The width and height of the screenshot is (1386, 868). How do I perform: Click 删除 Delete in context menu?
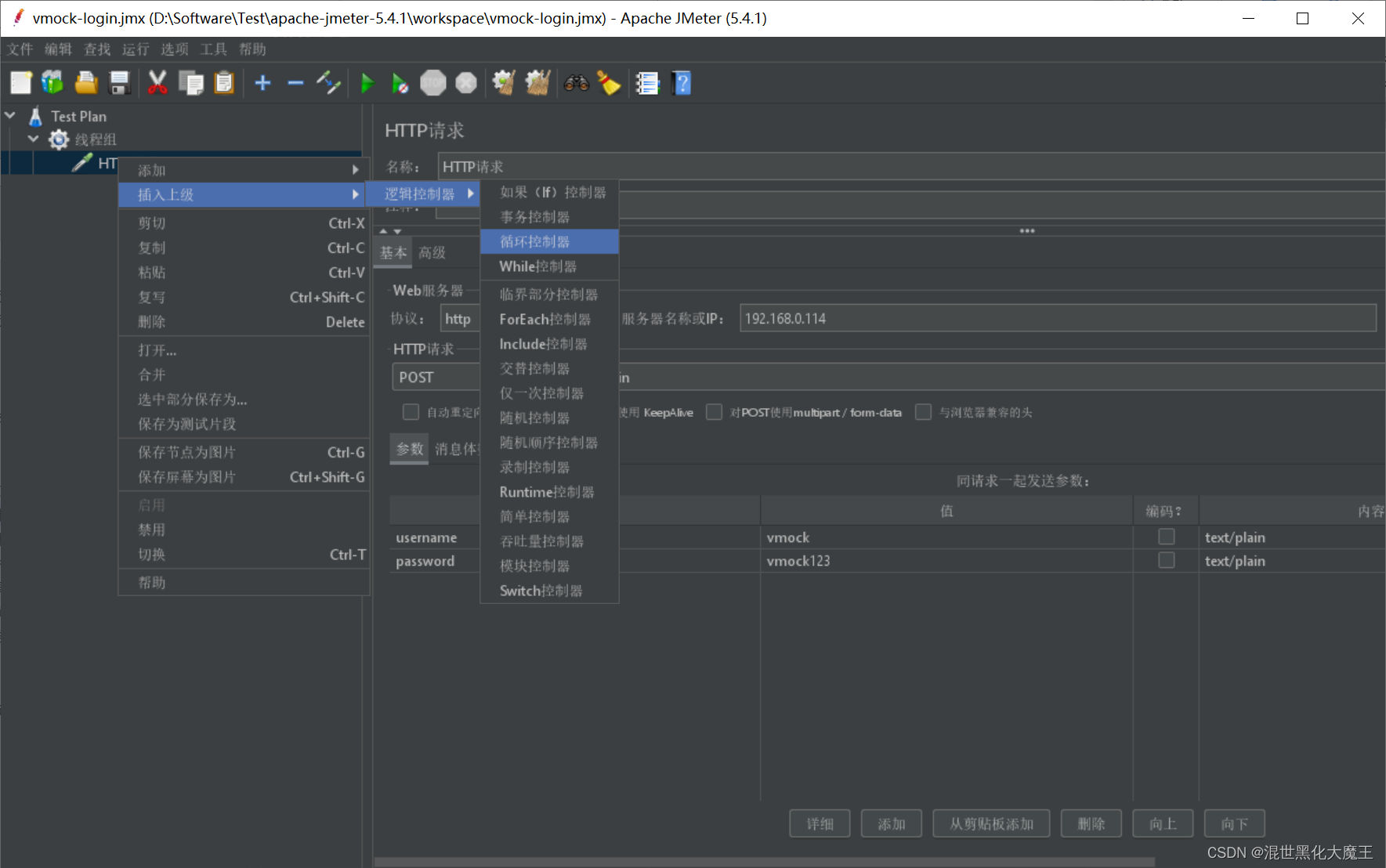tap(244, 322)
